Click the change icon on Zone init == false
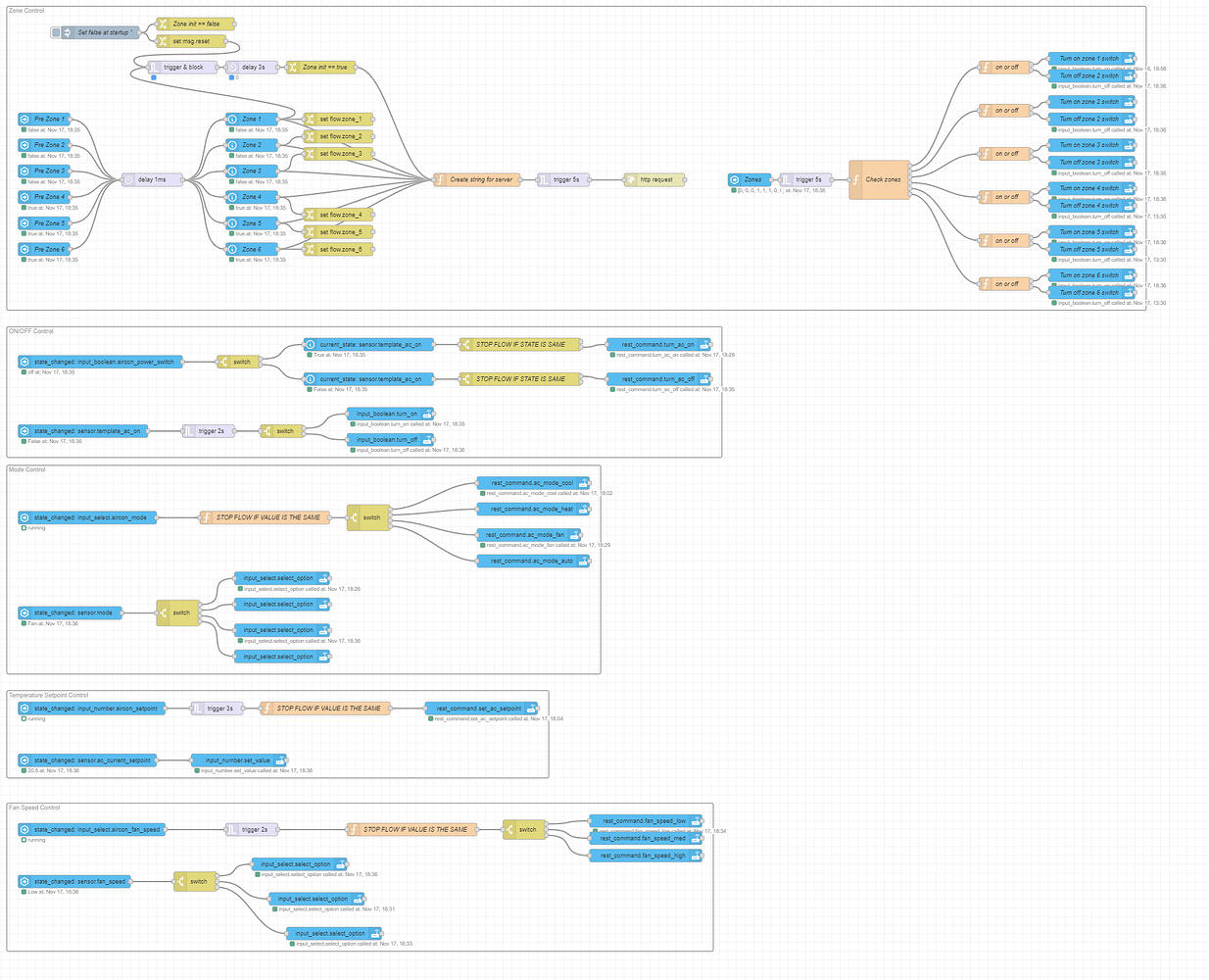 point(164,24)
